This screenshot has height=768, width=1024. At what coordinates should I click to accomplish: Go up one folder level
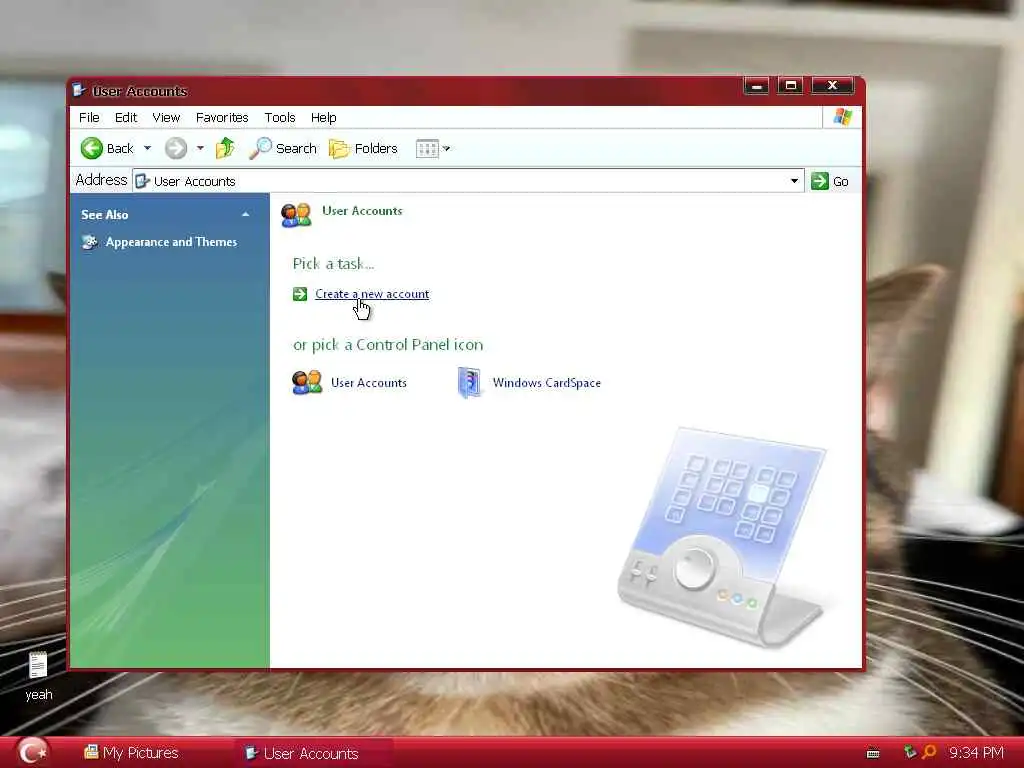click(x=225, y=148)
